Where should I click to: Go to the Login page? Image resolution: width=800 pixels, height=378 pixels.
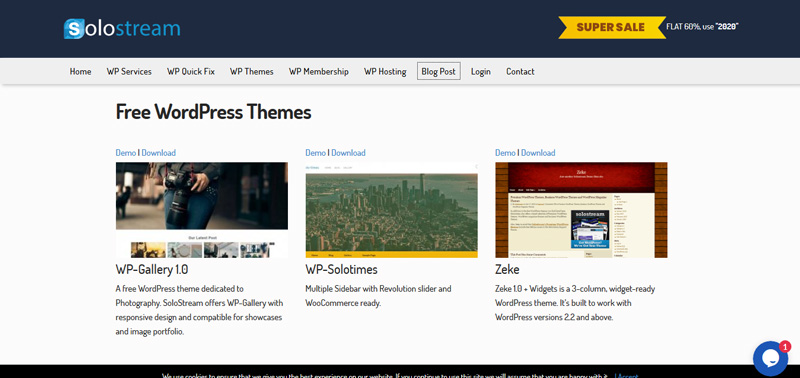[x=481, y=71]
